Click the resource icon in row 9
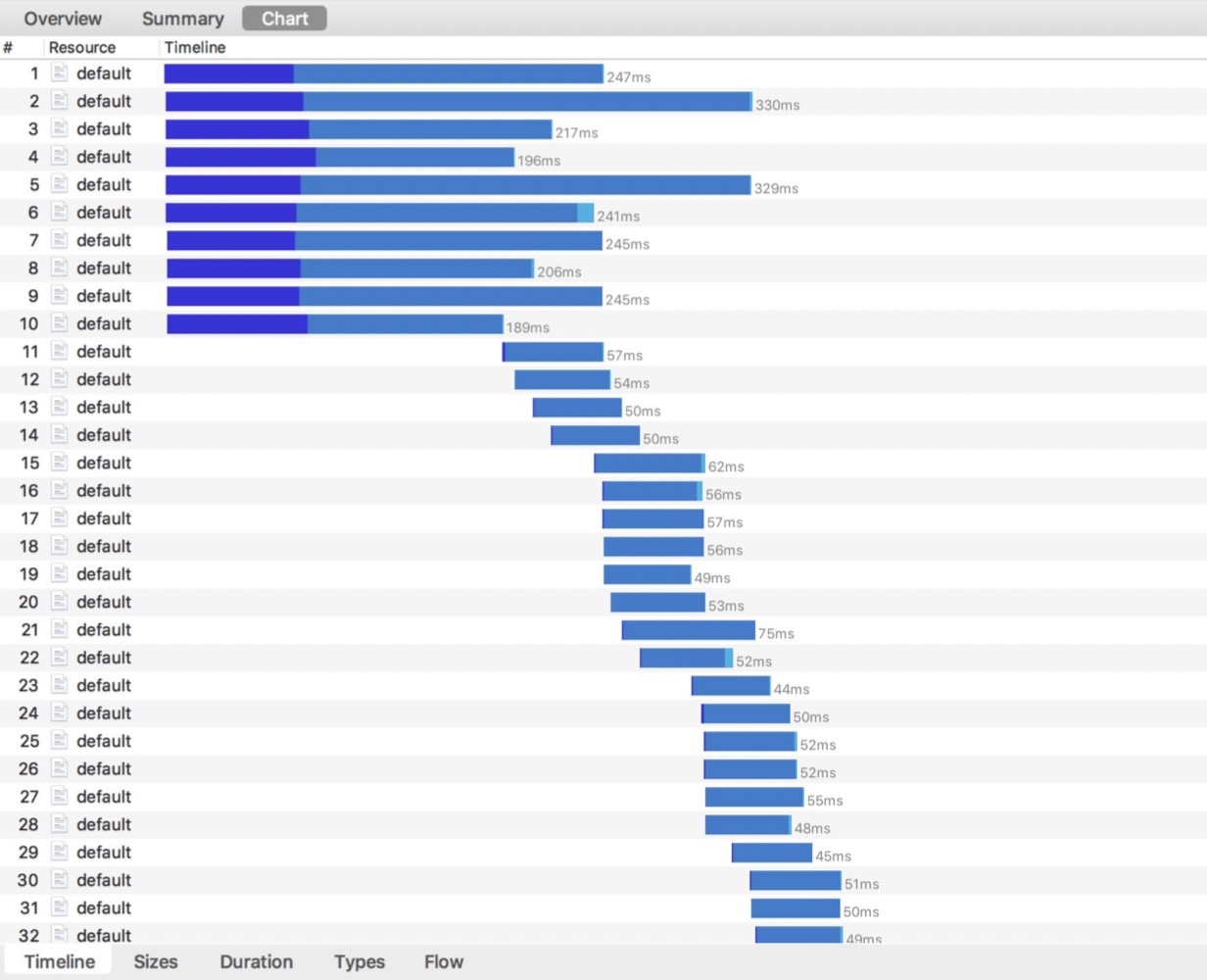Viewport: 1207px width, 980px height. tap(60, 295)
